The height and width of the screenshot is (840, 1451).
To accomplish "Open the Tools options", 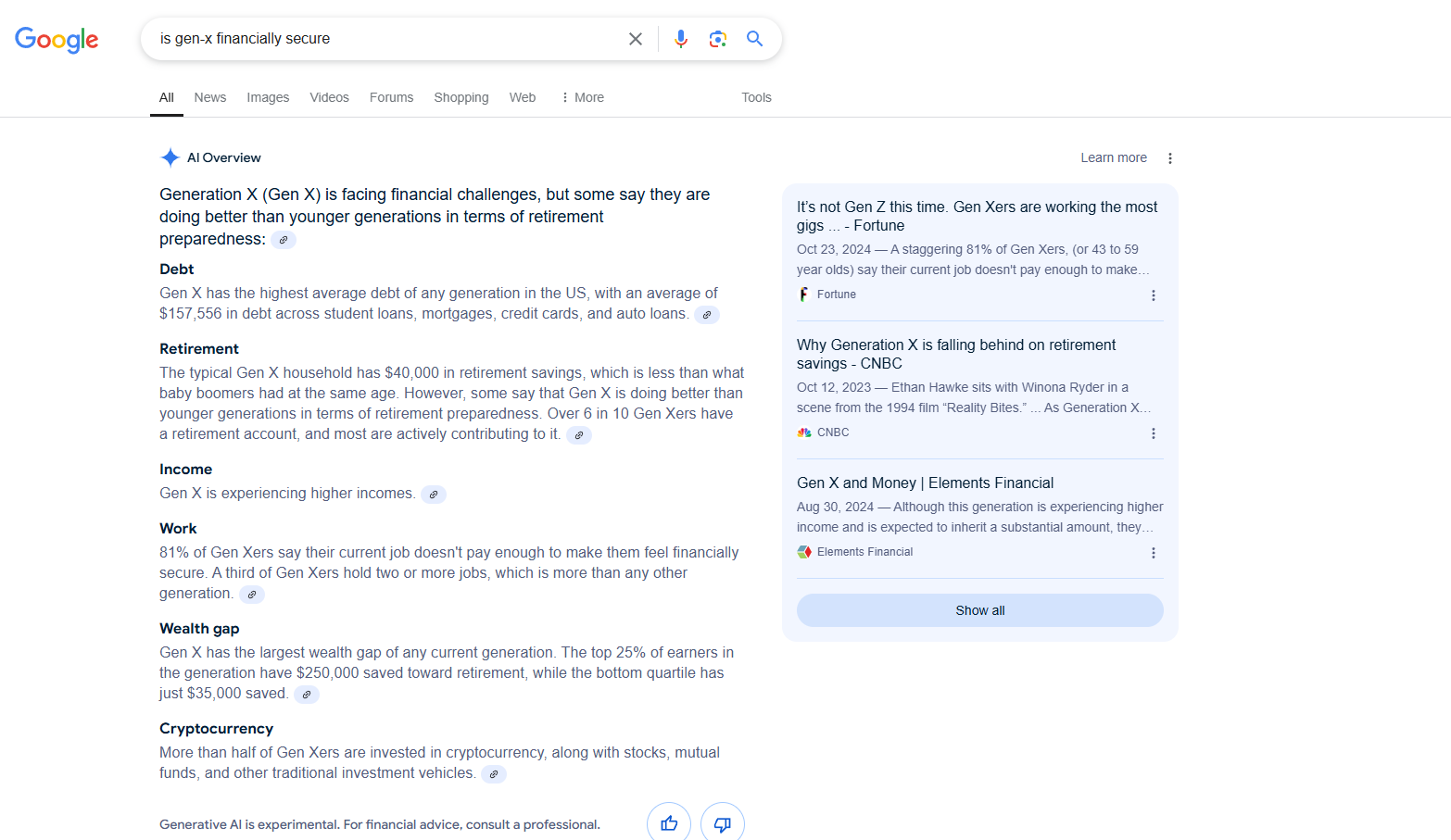I will tap(756, 97).
